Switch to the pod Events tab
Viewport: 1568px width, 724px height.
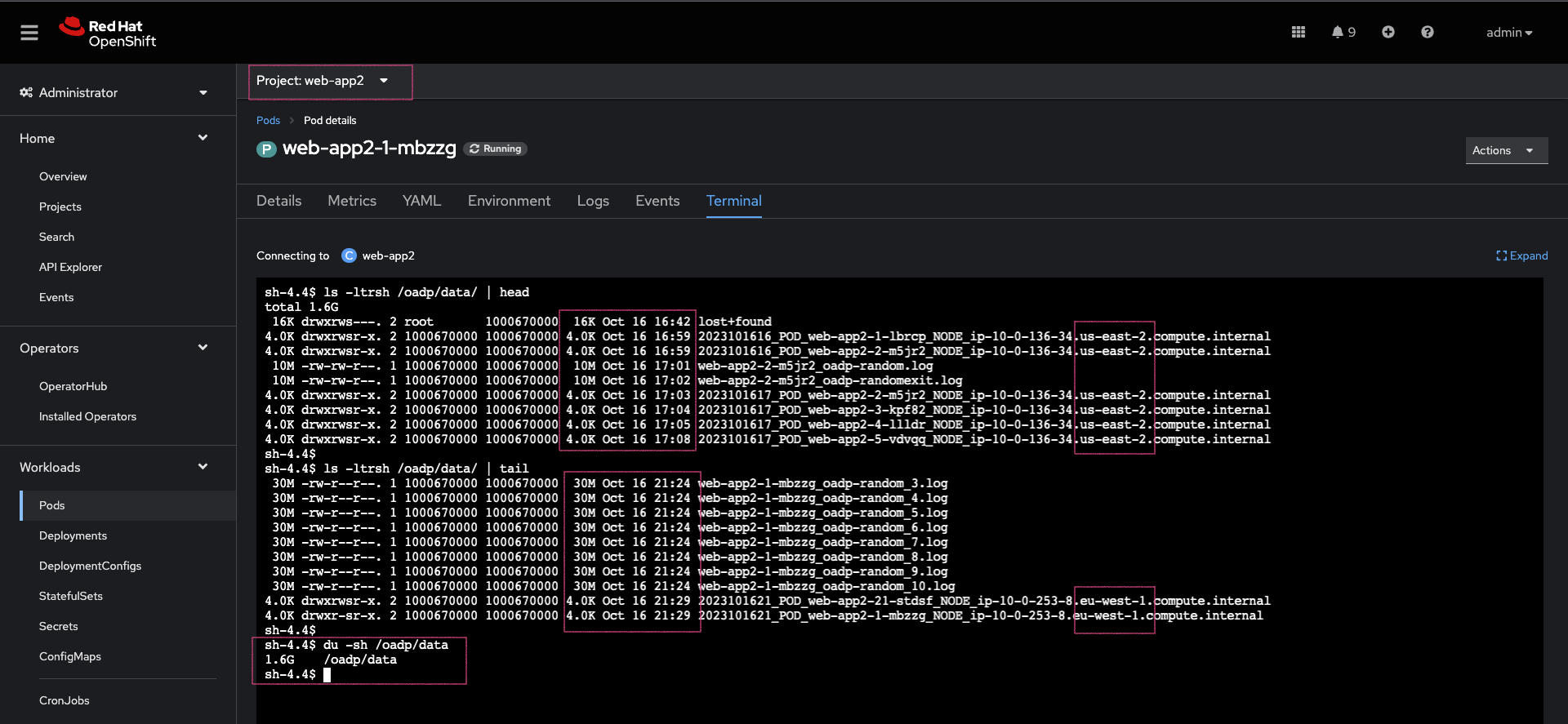(x=657, y=201)
